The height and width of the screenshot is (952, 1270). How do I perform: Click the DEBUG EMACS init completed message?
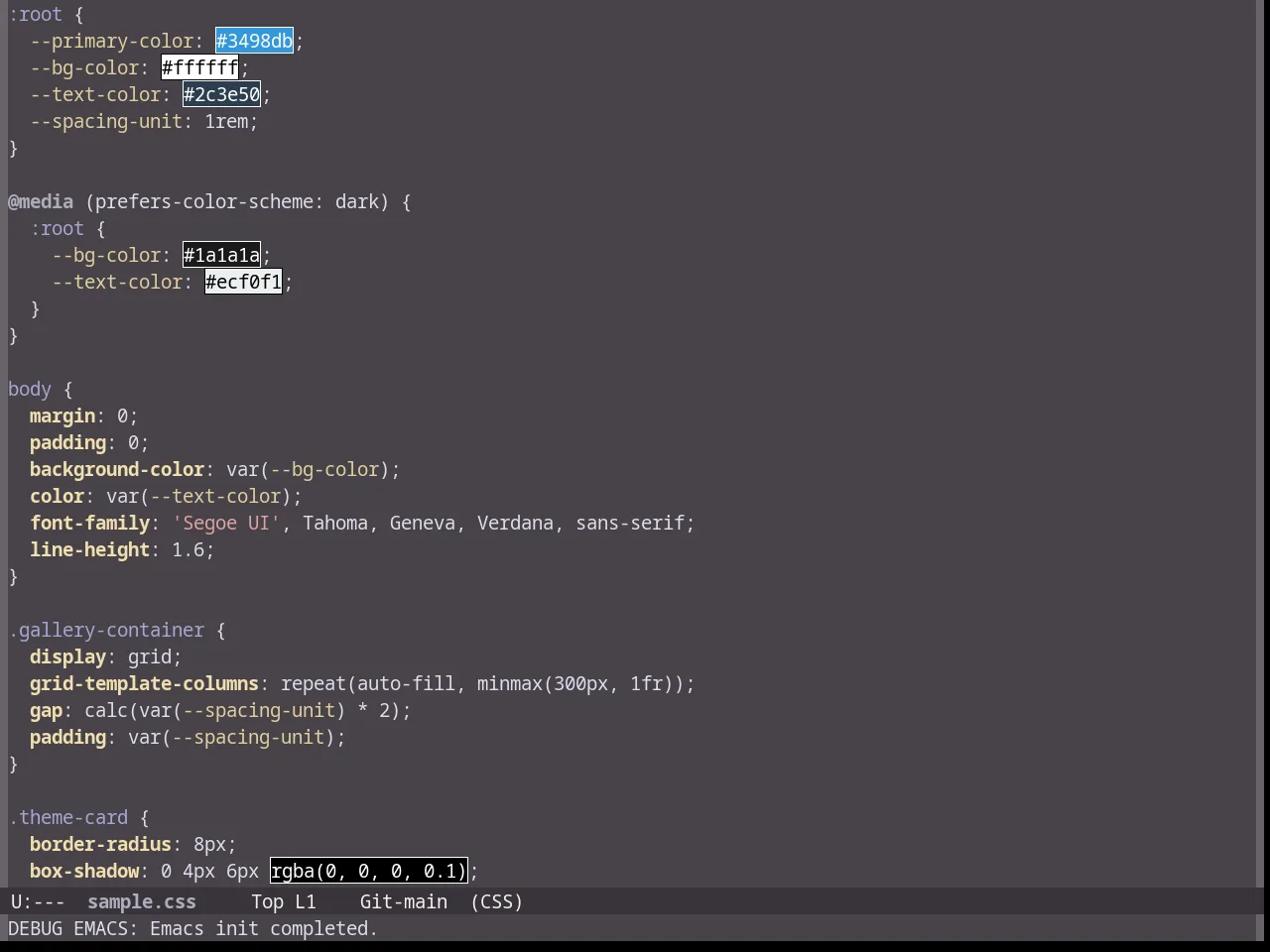(x=192, y=928)
